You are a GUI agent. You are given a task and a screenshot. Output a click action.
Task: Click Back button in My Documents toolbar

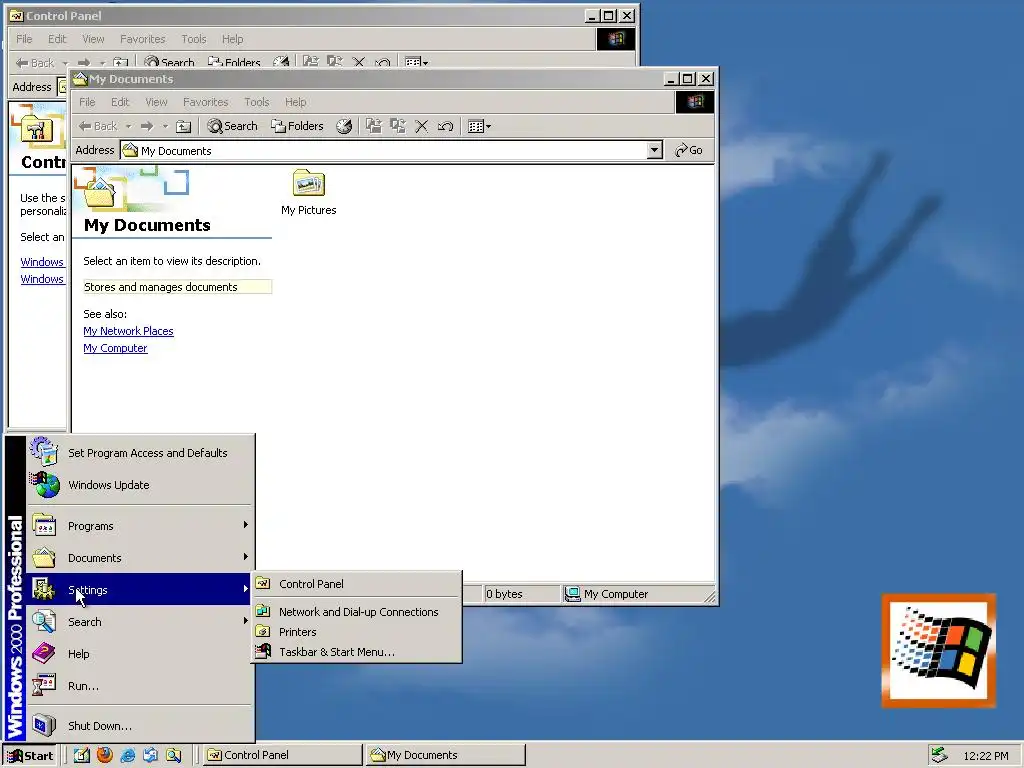click(x=98, y=126)
